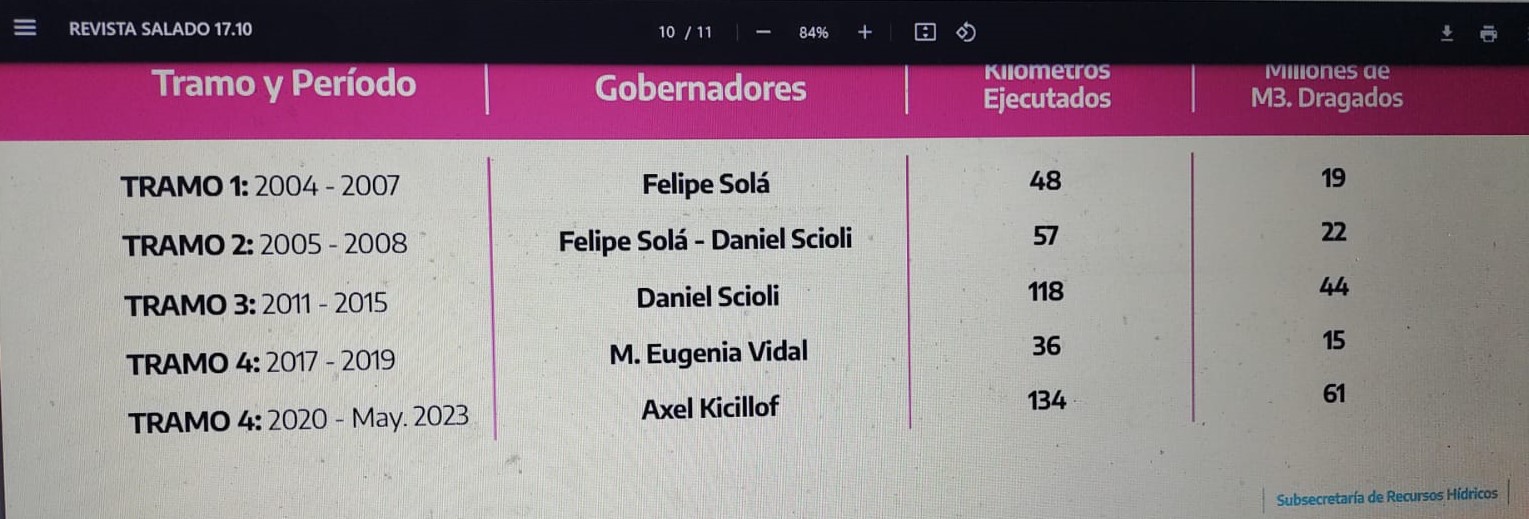Select the TRAMO 1: 2004 - 2007 row label
Image resolution: width=1529 pixels, height=519 pixels.
(260, 186)
